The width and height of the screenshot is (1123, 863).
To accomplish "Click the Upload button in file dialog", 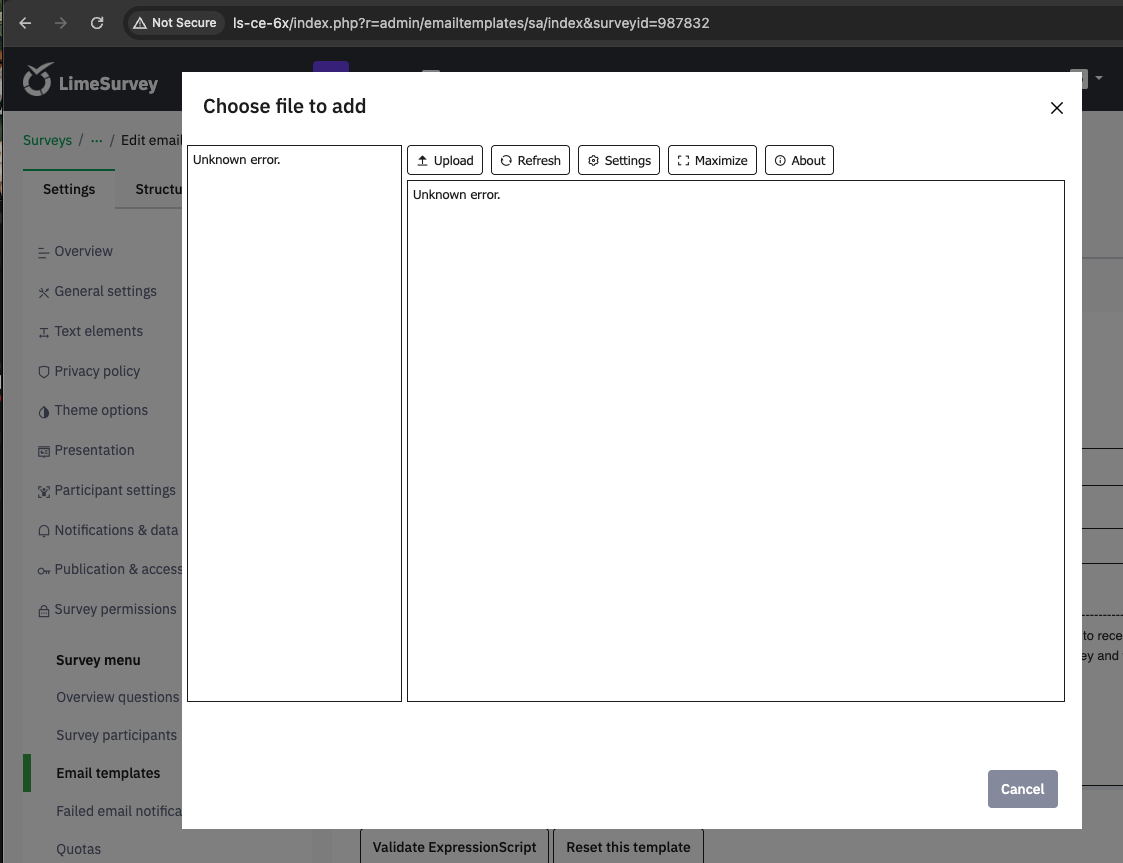I will pos(445,160).
